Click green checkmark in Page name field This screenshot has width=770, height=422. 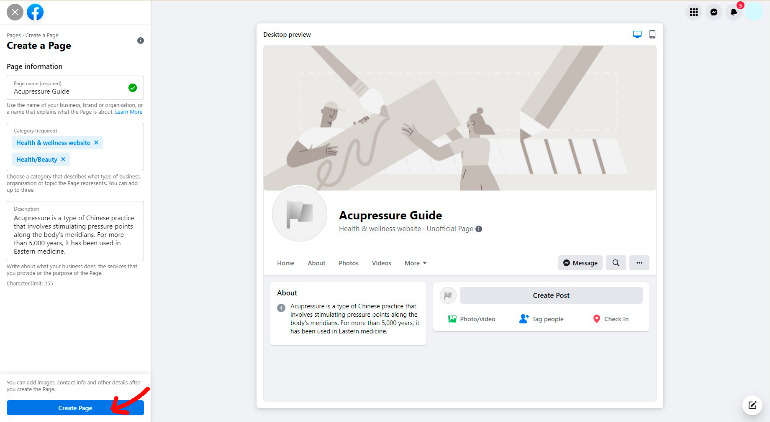pos(133,88)
